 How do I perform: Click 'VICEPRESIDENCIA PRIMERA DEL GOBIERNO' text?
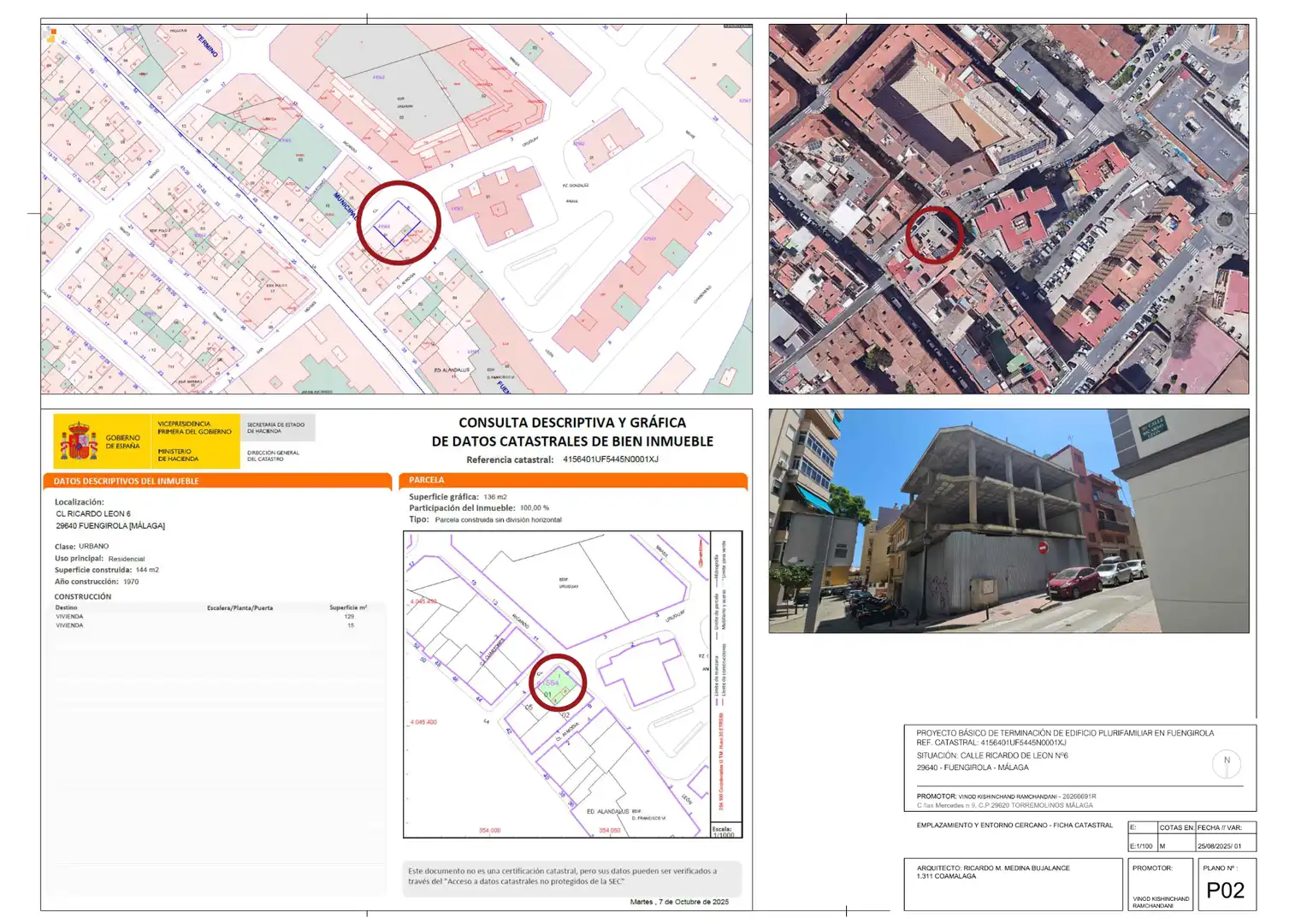click(194, 428)
